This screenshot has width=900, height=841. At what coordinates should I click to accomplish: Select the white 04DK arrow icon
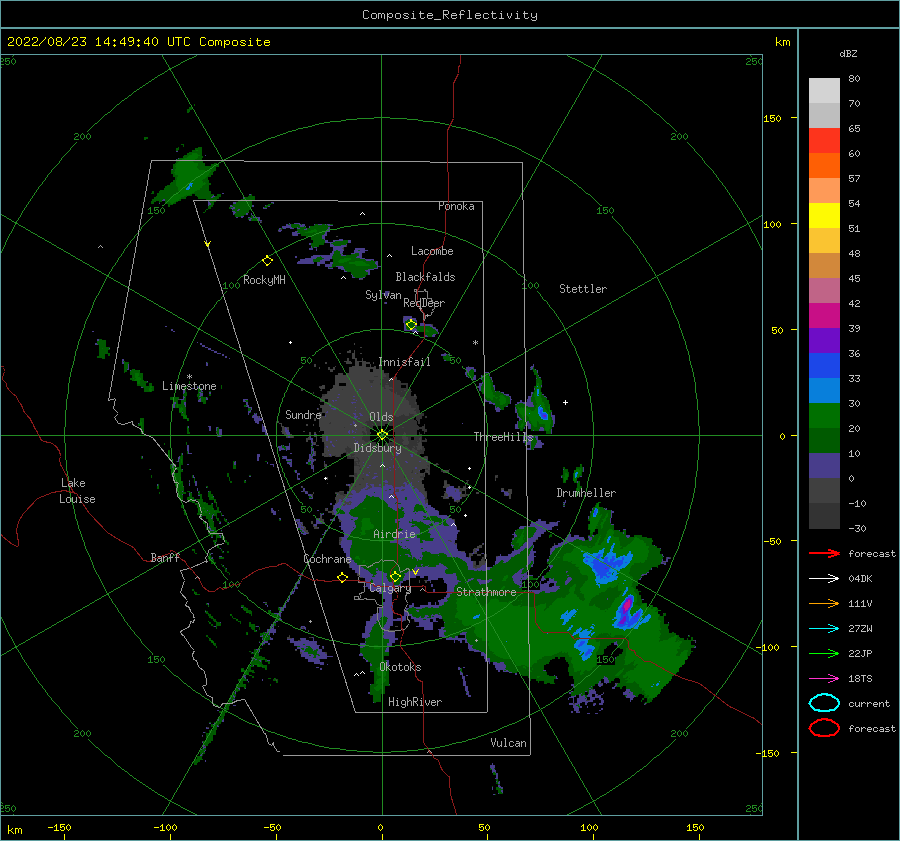[824, 579]
